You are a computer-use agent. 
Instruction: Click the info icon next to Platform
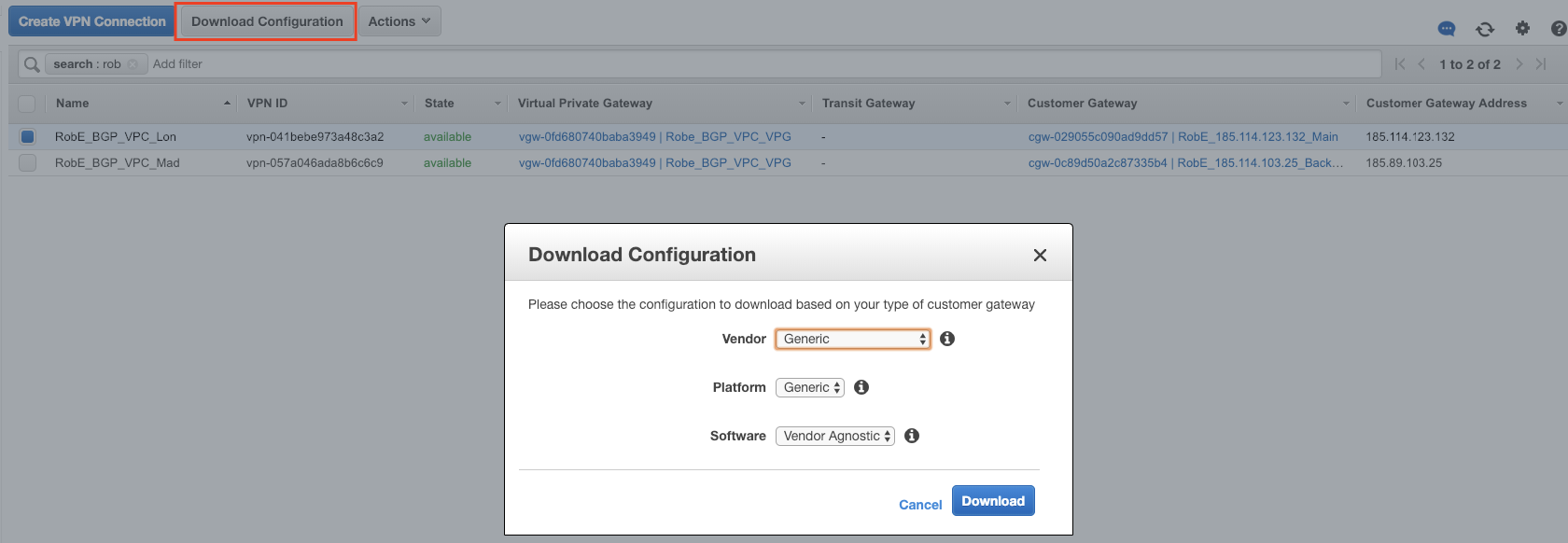pyautogui.click(x=861, y=387)
